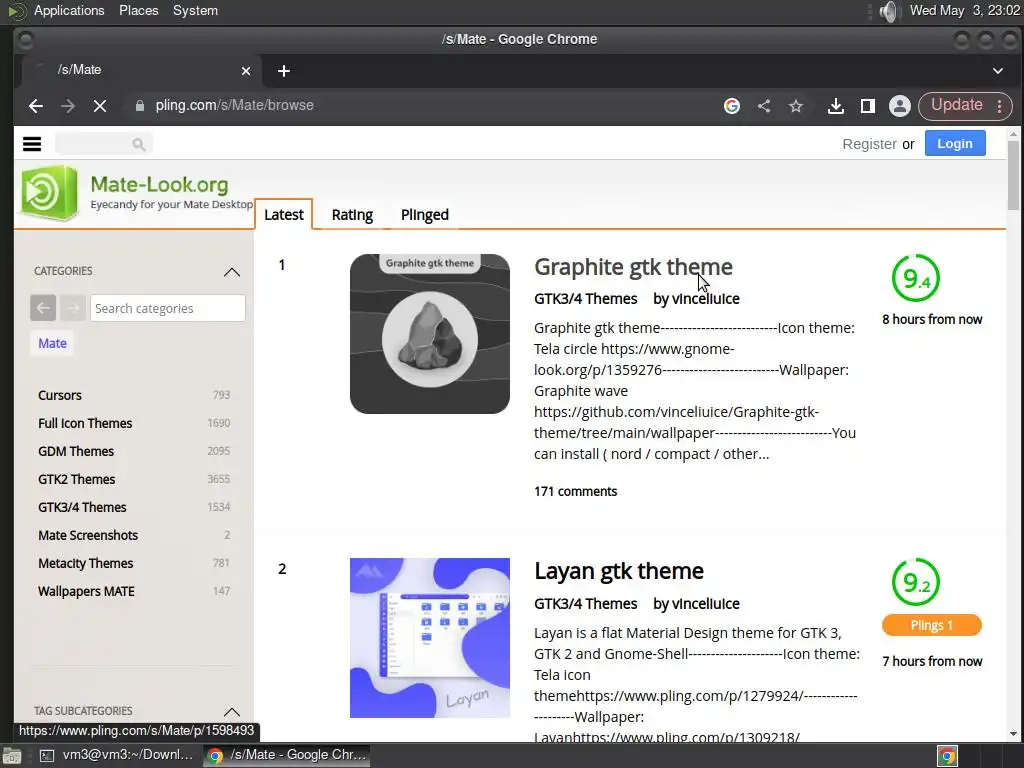
Task: Toggle the Chrome side panel
Action: click(x=868, y=106)
